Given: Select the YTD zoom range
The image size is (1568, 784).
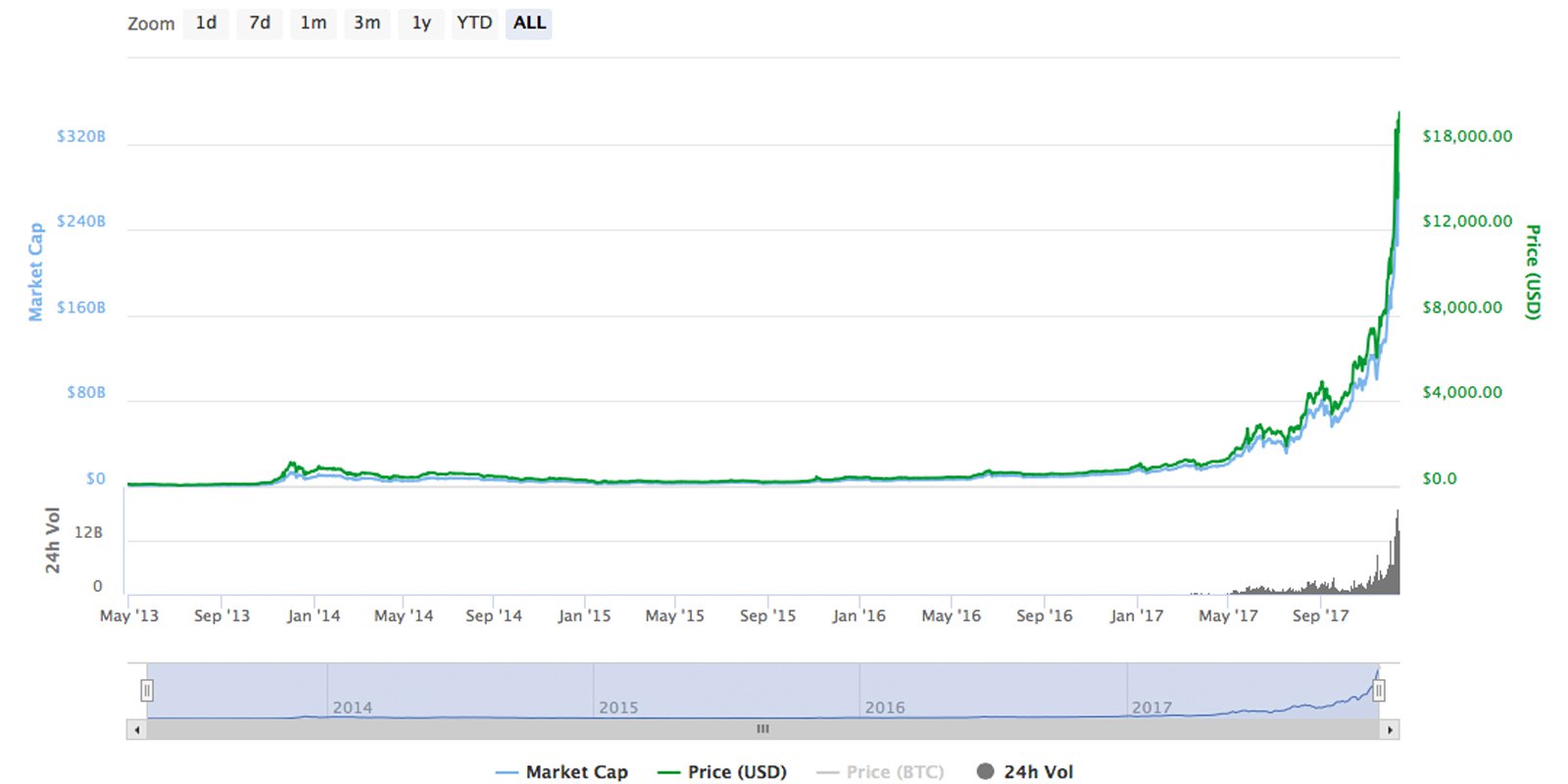Looking at the screenshot, I should pyautogui.click(x=474, y=24).
